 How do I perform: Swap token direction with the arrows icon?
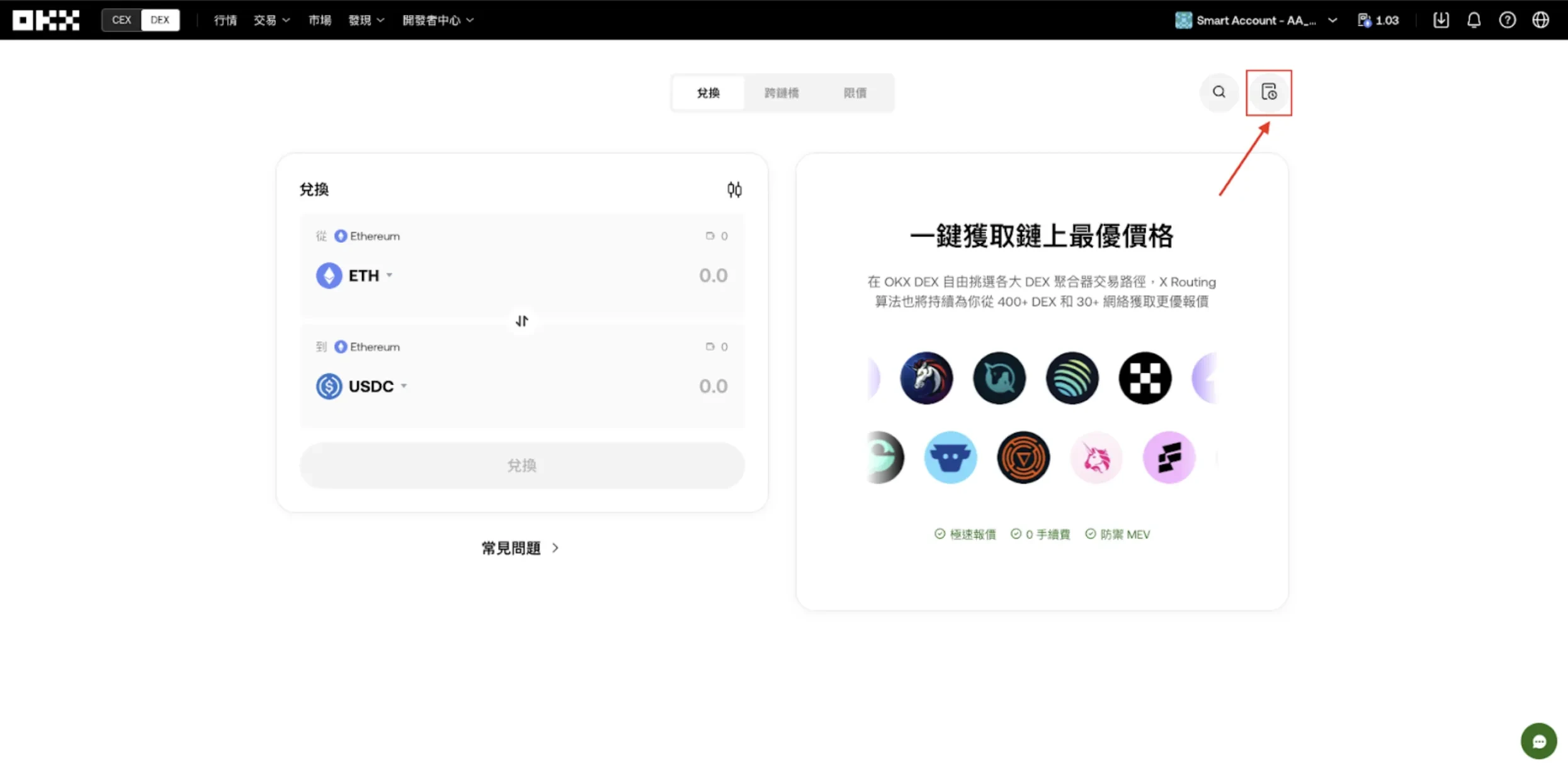(521, 320)
